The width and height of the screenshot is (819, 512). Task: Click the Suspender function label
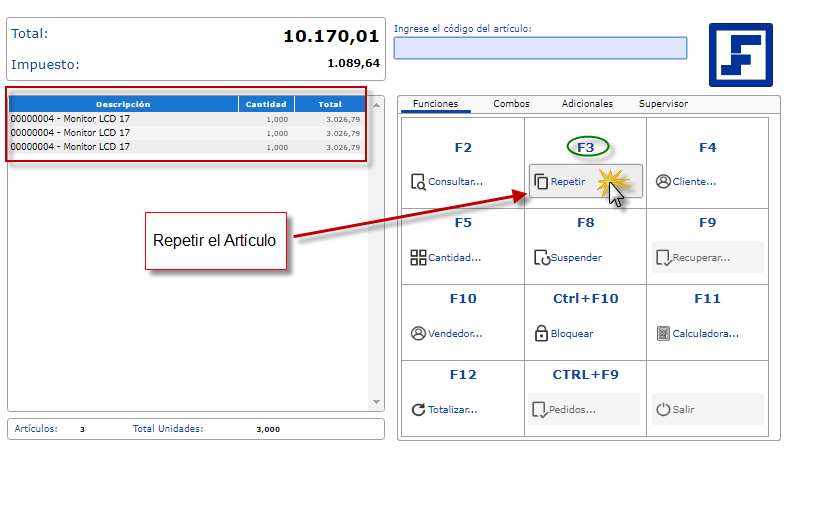click(x=576, y=258)
